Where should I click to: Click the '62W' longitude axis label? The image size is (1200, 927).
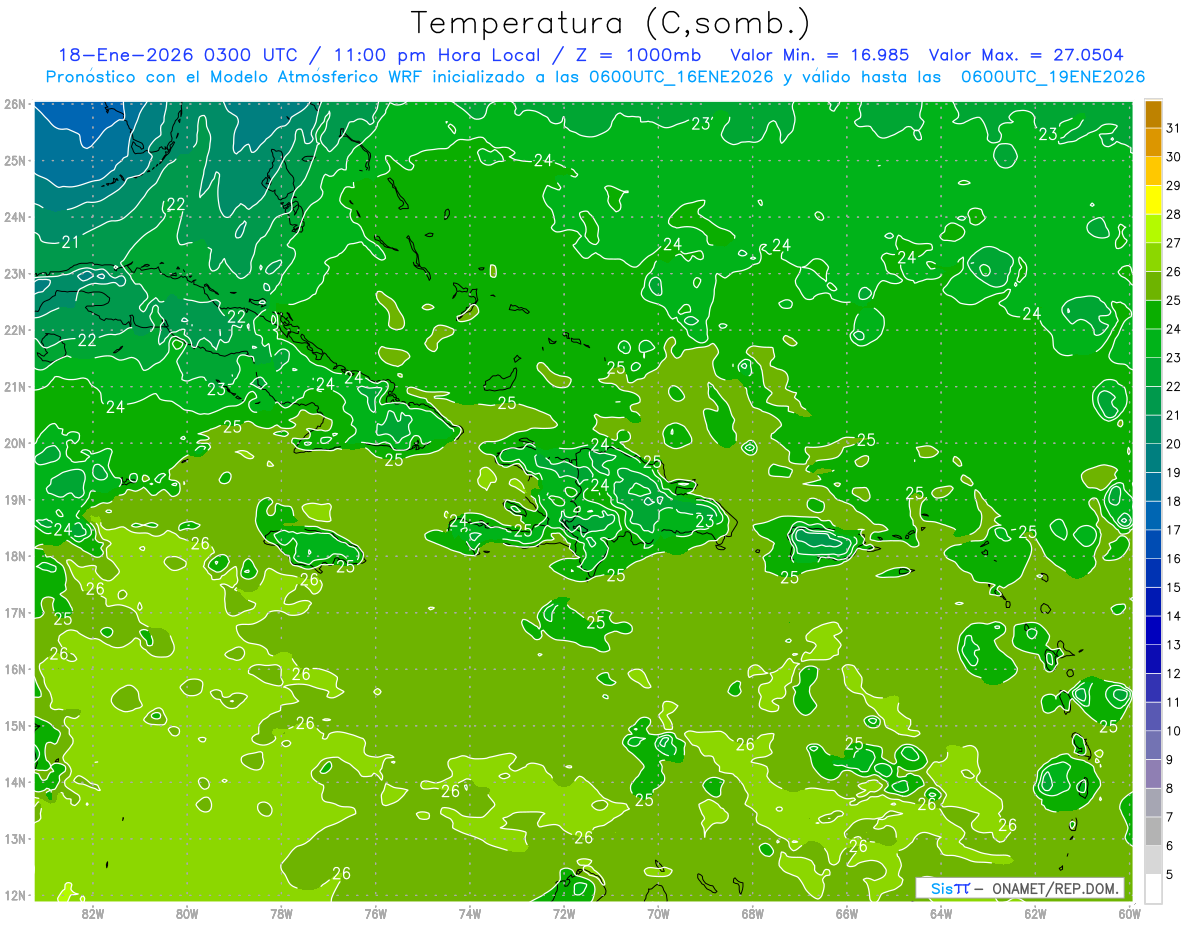(x=1035, y=913)
